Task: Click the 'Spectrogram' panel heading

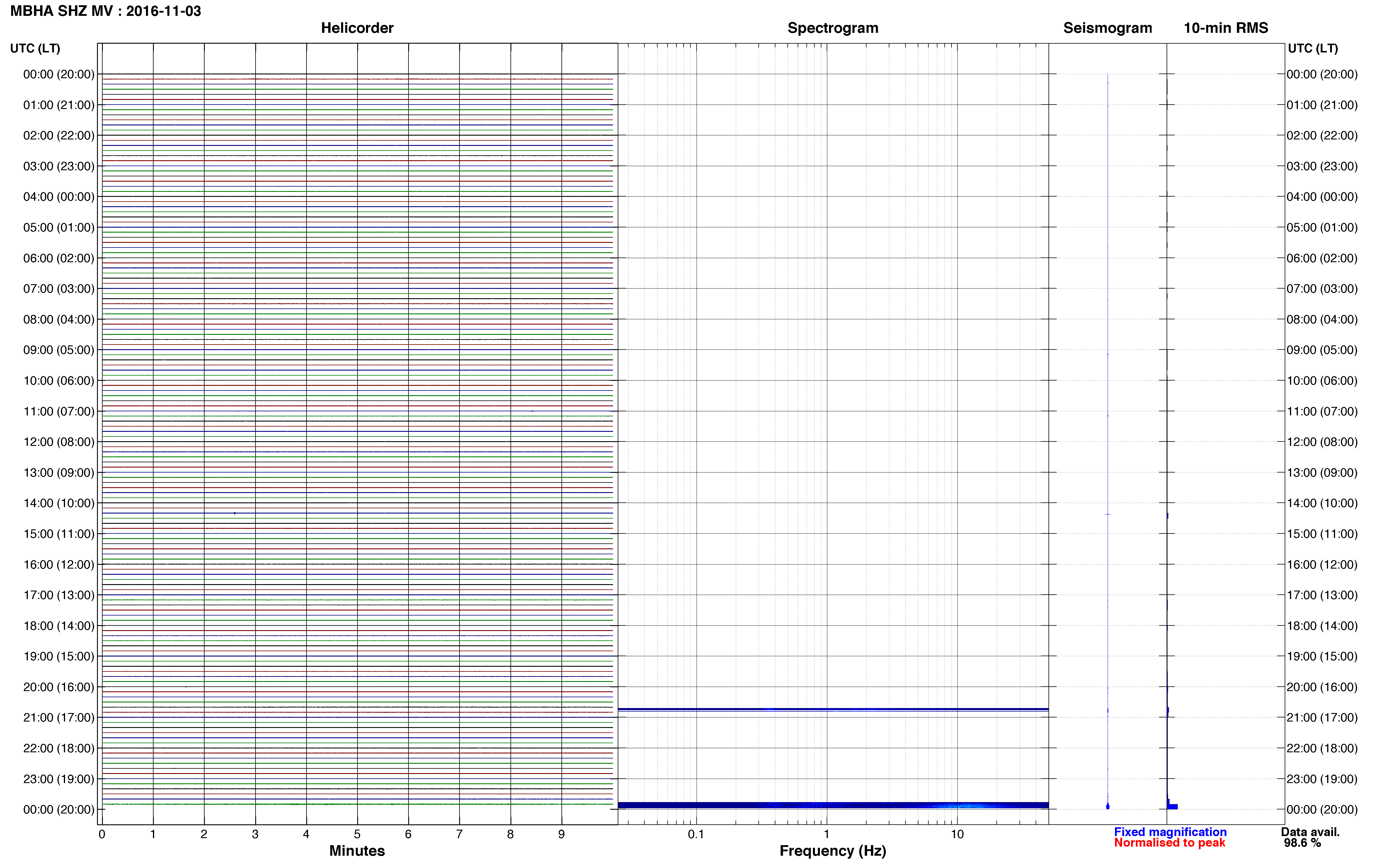Action: click(x=833, y=28)
